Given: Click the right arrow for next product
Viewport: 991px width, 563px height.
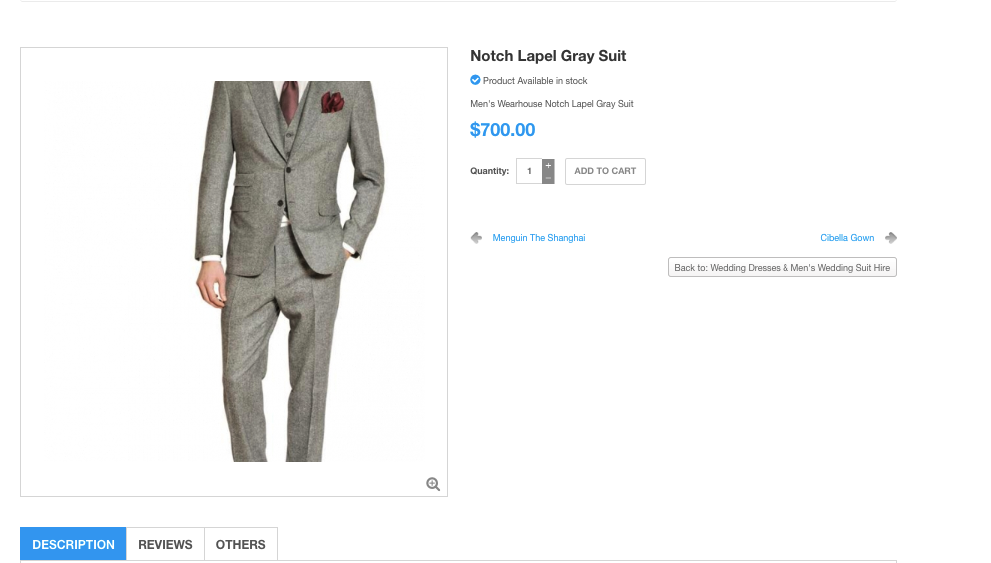Looking at the screenshot, I should coord(891,238).
